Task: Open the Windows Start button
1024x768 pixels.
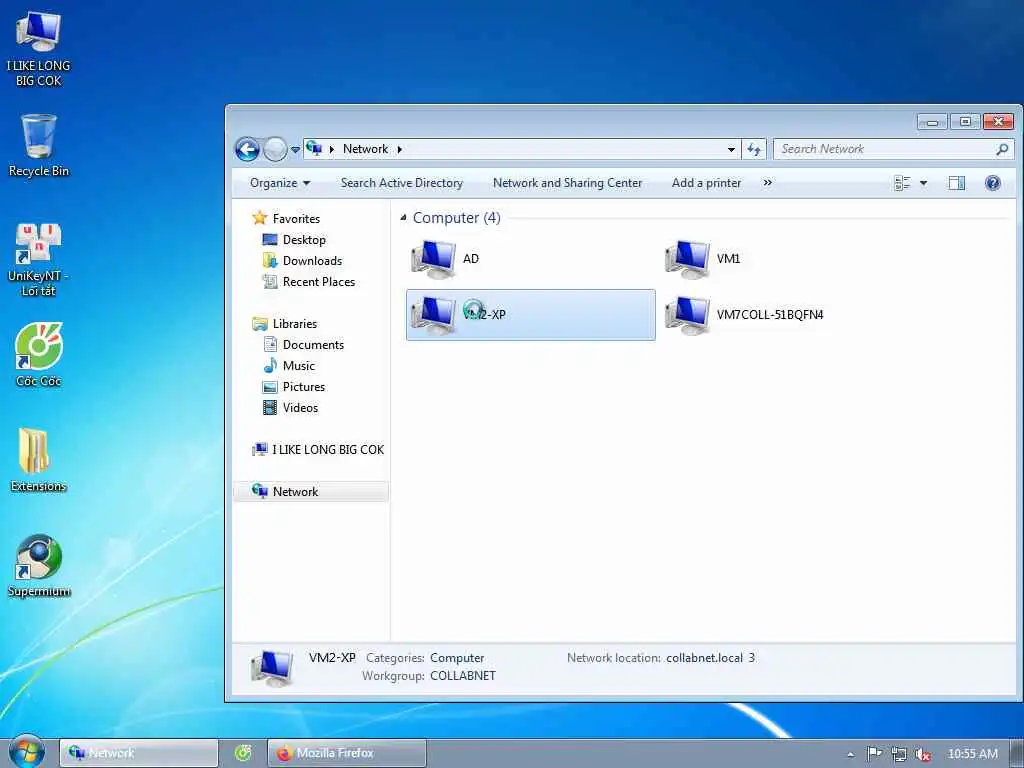Action: (x=27, y=752)
